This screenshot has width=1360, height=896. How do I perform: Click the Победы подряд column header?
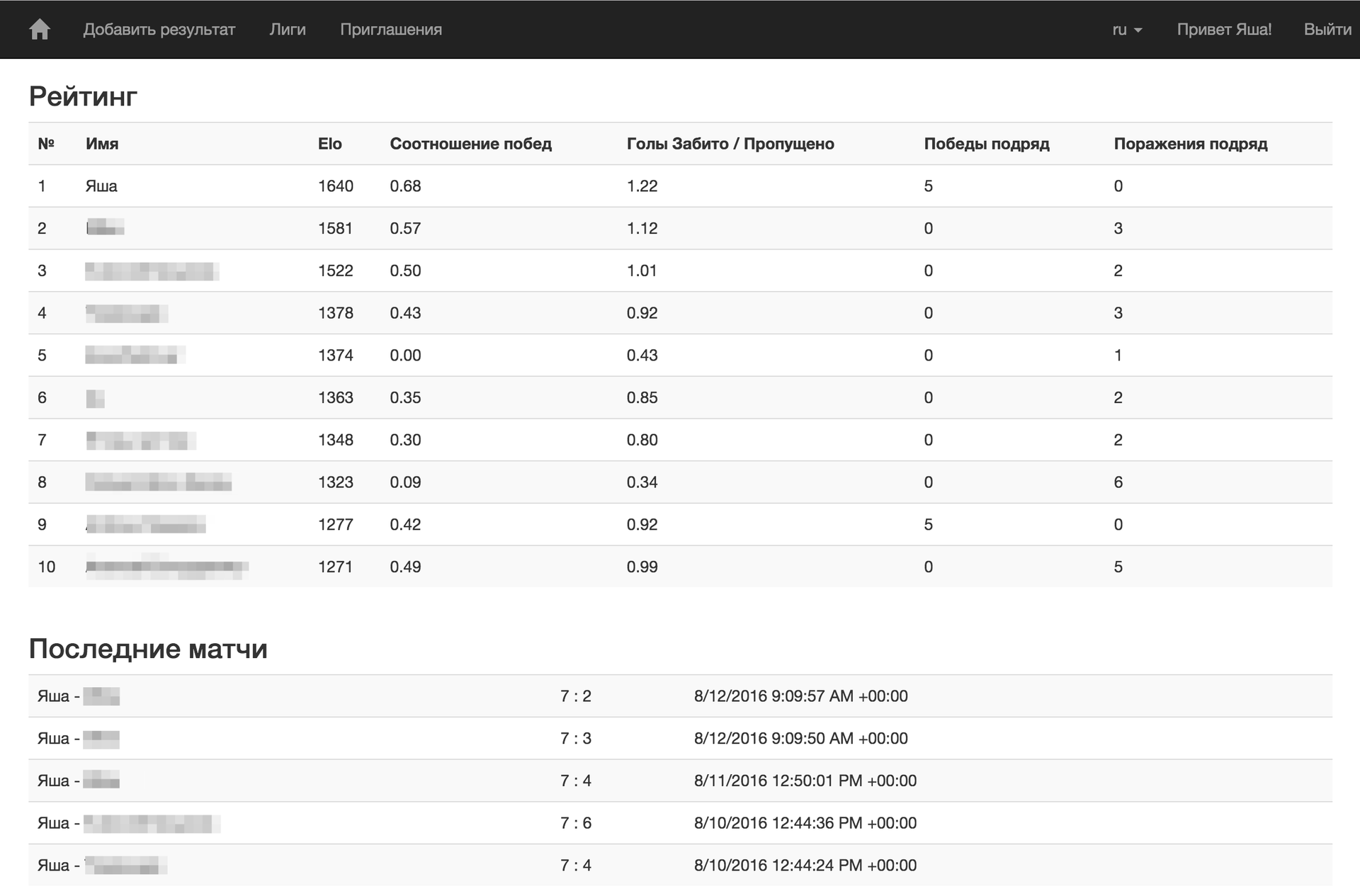[x=987, y=144]
